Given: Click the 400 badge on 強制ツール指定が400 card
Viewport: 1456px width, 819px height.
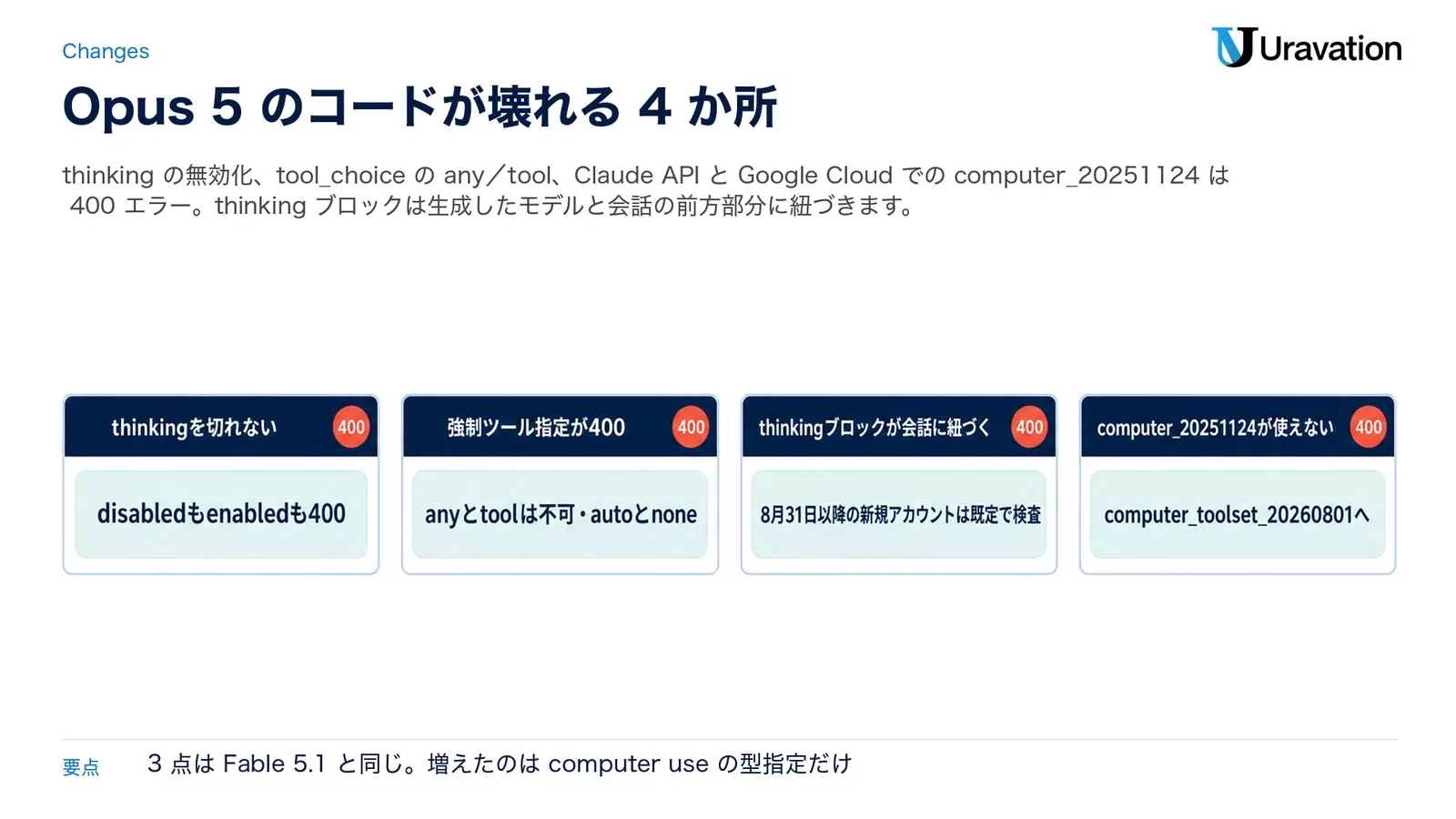Looking at the screenshot, I should pyautogui.click(x=691, y=427).
